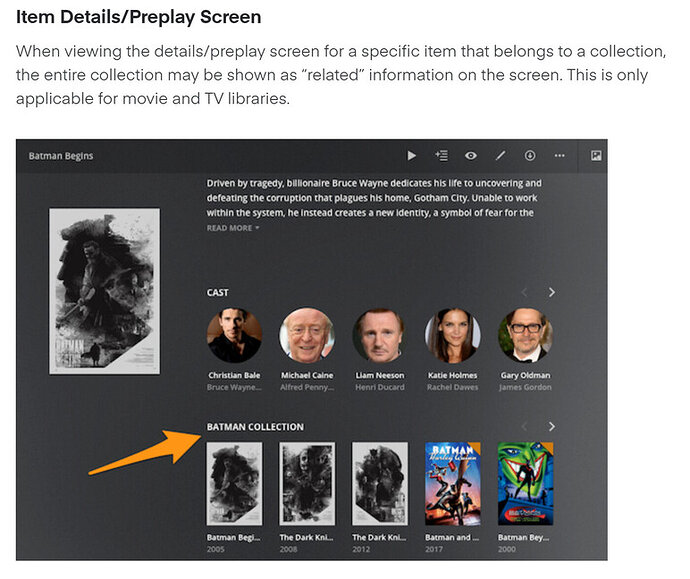Image resolution: width=690 pixels, height=579 pixels.
Task: Click the BATMAN COLLECTION heading
Action: [255, 427]
